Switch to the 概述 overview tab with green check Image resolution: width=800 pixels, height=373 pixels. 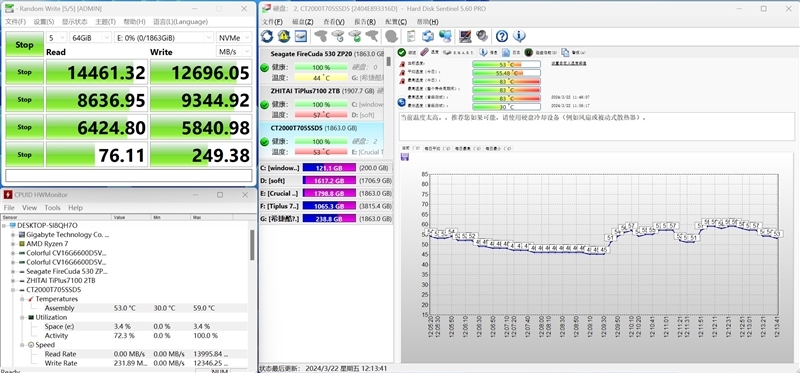click(x=407, y=52)
